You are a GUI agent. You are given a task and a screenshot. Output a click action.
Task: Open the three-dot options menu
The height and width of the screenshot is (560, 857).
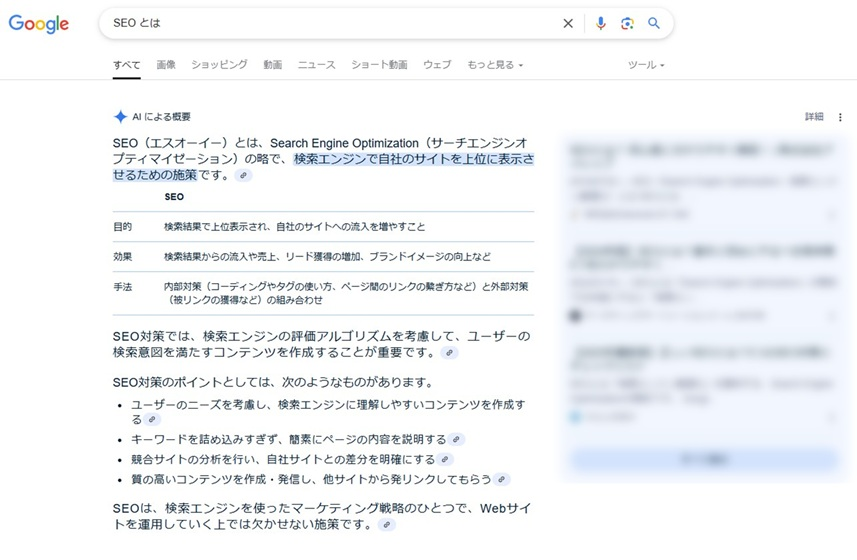840,117
